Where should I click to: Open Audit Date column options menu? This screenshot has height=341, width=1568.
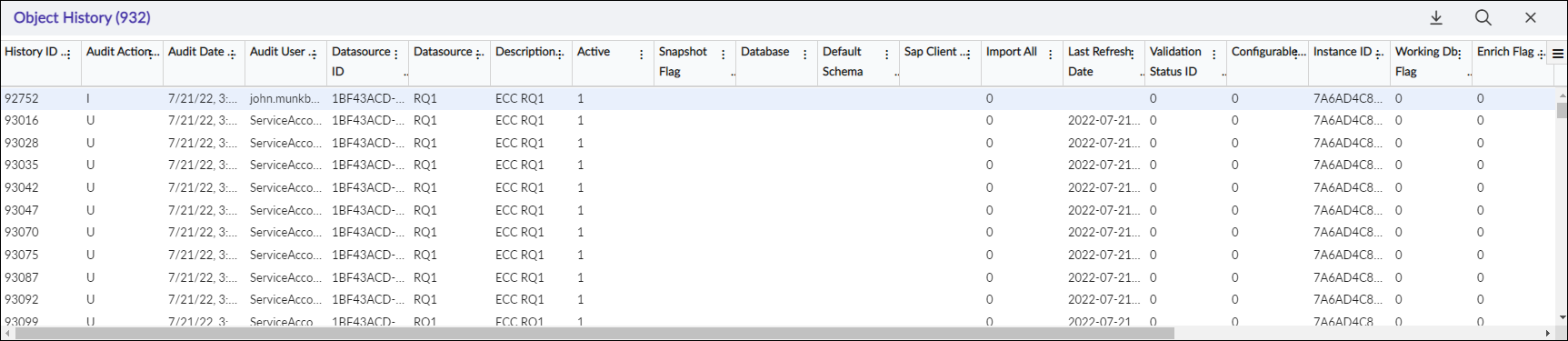click(233, 55)
